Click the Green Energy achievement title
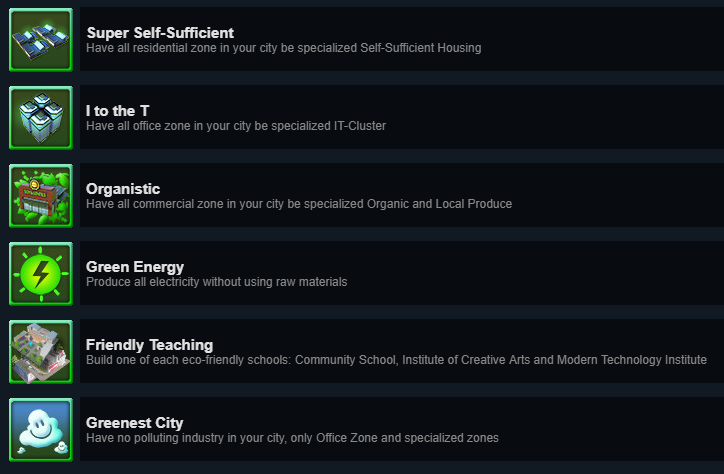 [x=135, y=267]
